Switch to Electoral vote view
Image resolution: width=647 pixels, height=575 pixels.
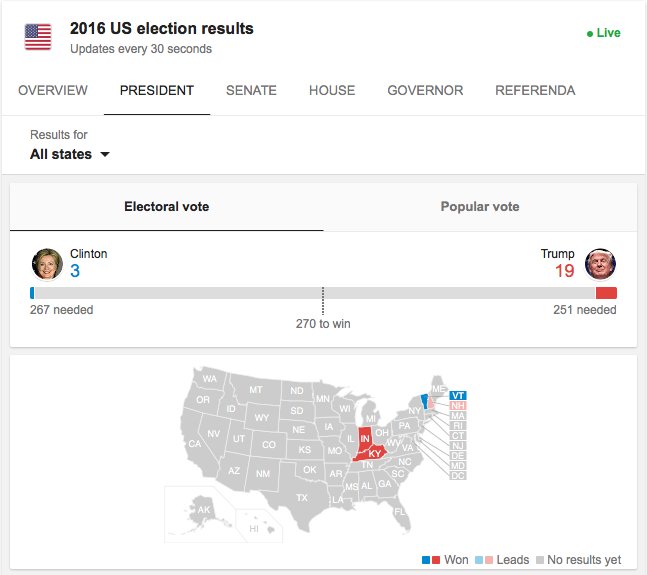(166, 207)
